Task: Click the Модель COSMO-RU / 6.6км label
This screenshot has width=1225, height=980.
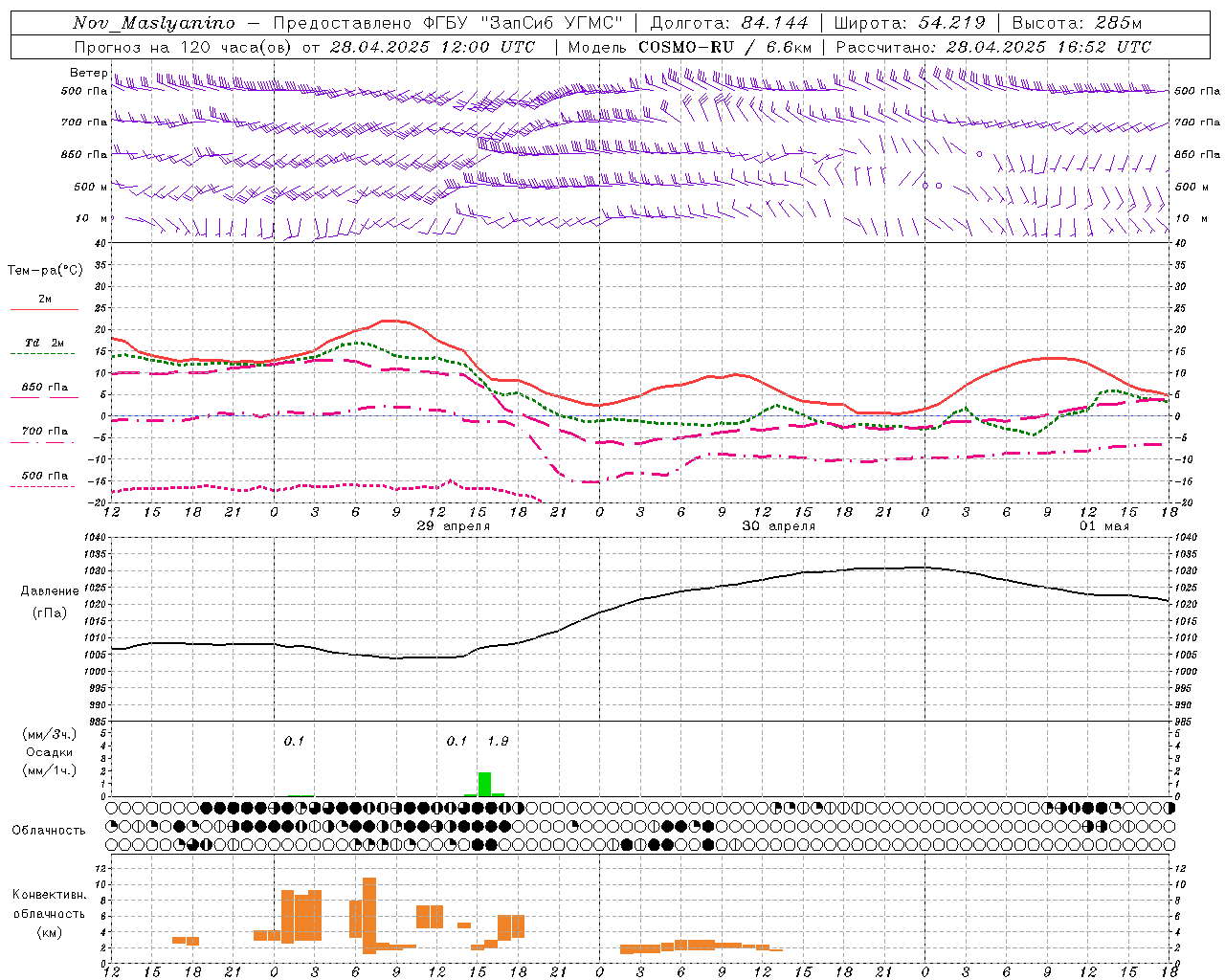Action: (x=690, y=47)
